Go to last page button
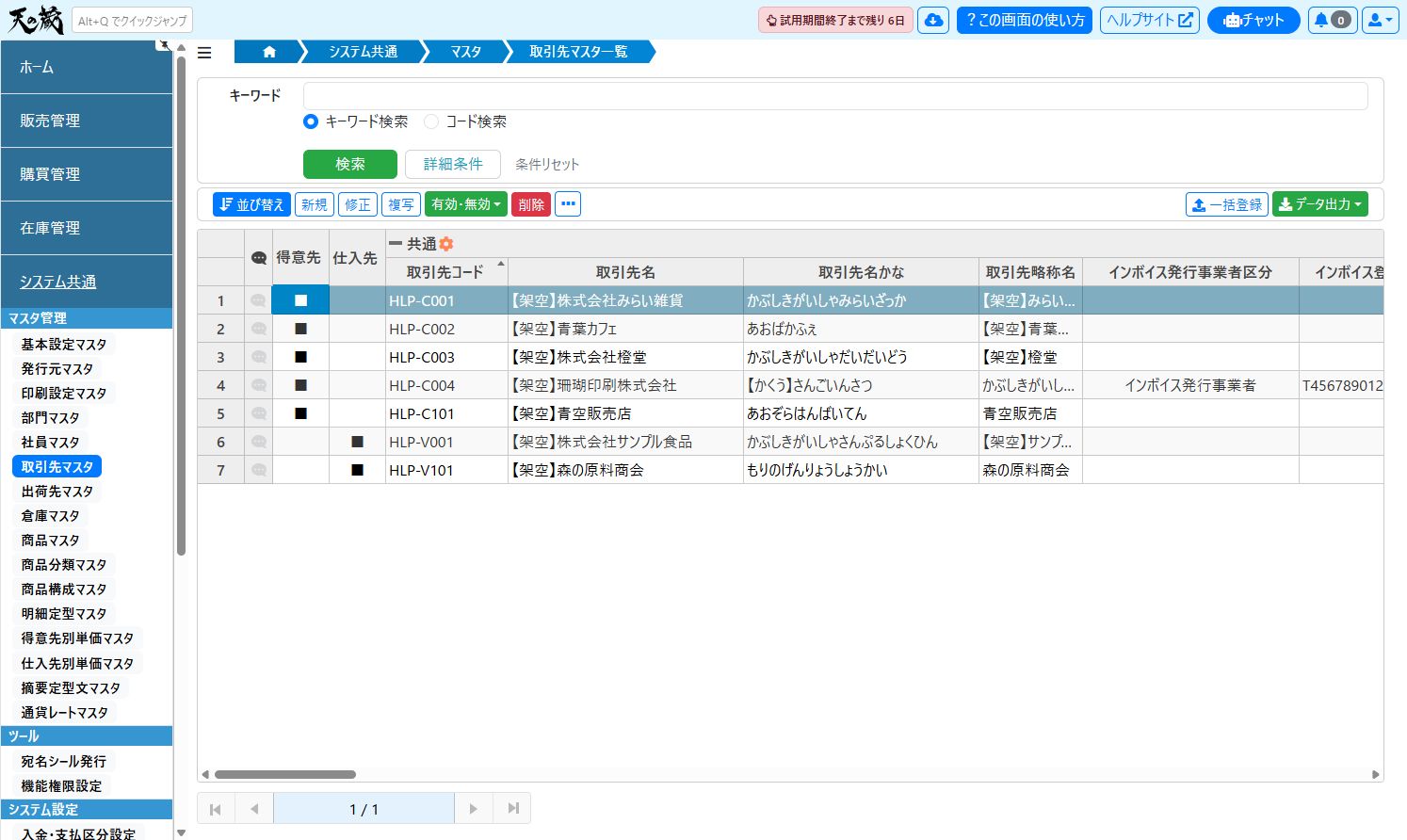 coord(512,809)
